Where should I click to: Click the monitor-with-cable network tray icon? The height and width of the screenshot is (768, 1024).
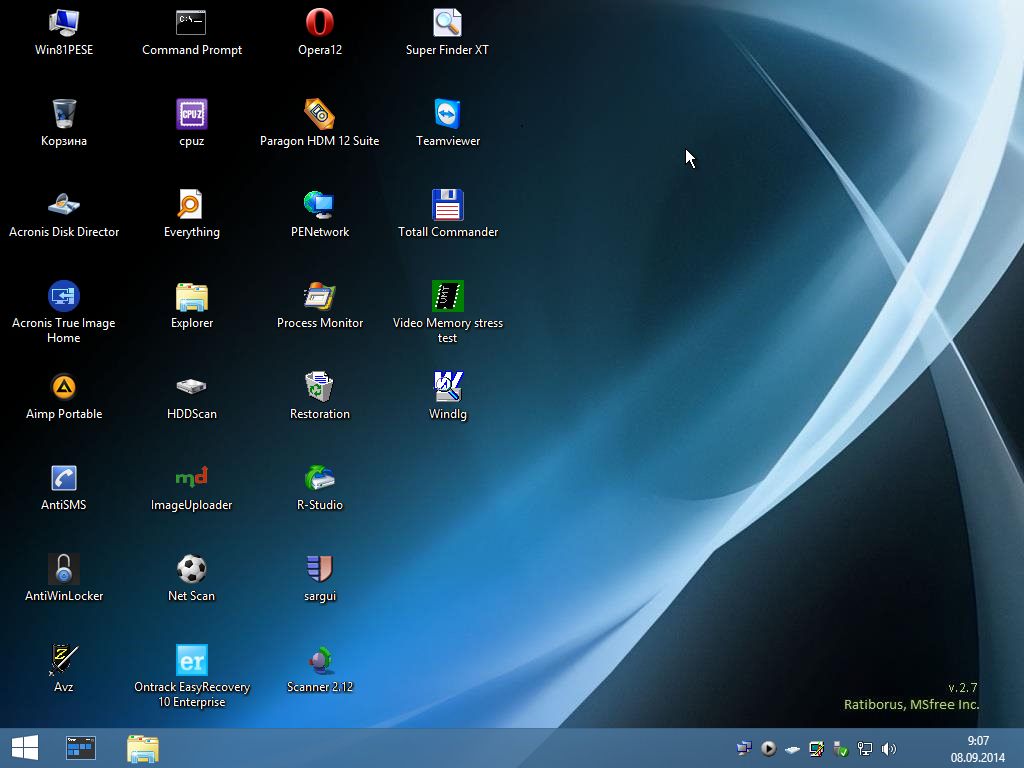click(865, 748)
